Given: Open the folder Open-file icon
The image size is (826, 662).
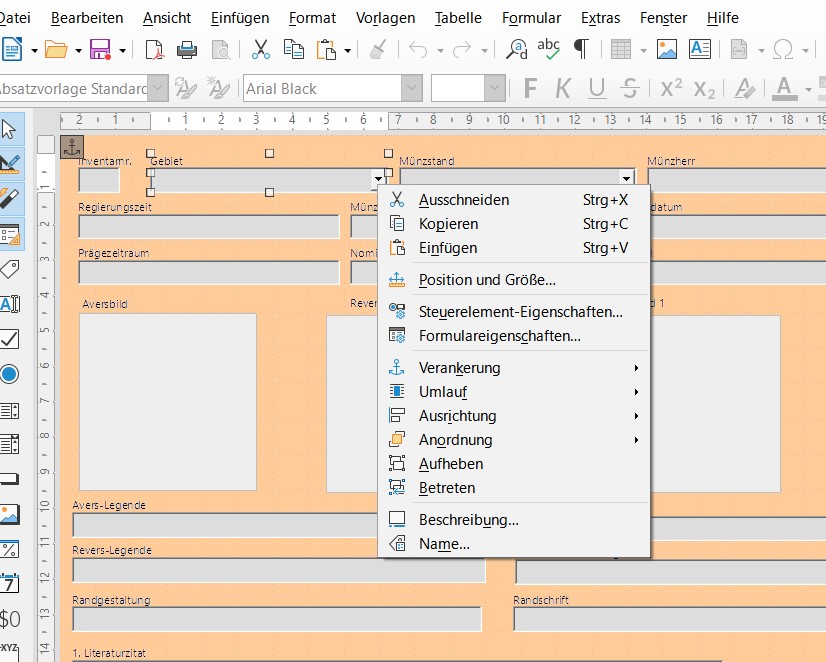Looking at the screenshot, I should coord(56,50).
